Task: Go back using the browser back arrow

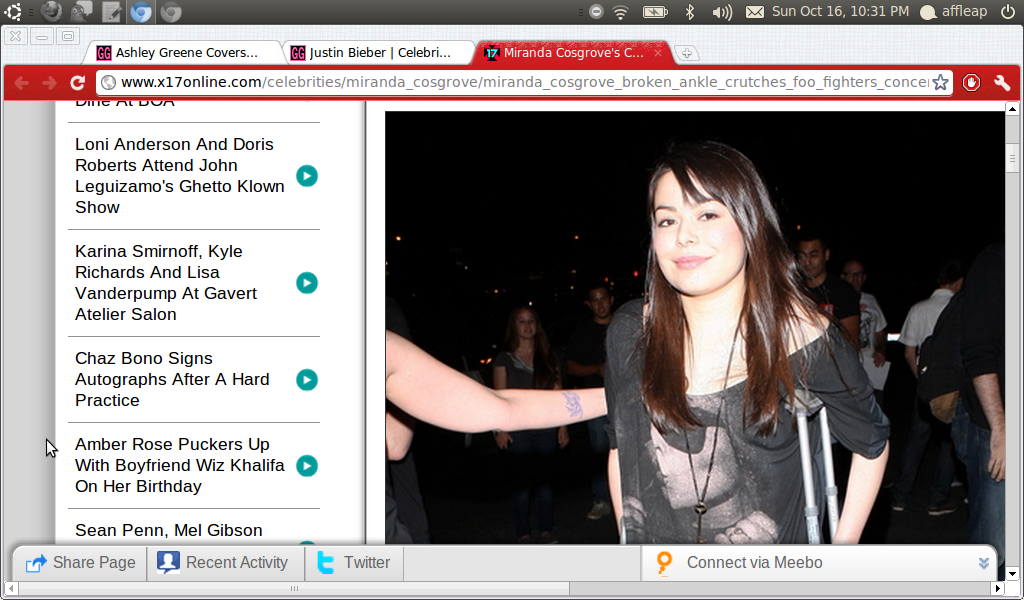Action: pyautogui.click(x=22, y=82)
